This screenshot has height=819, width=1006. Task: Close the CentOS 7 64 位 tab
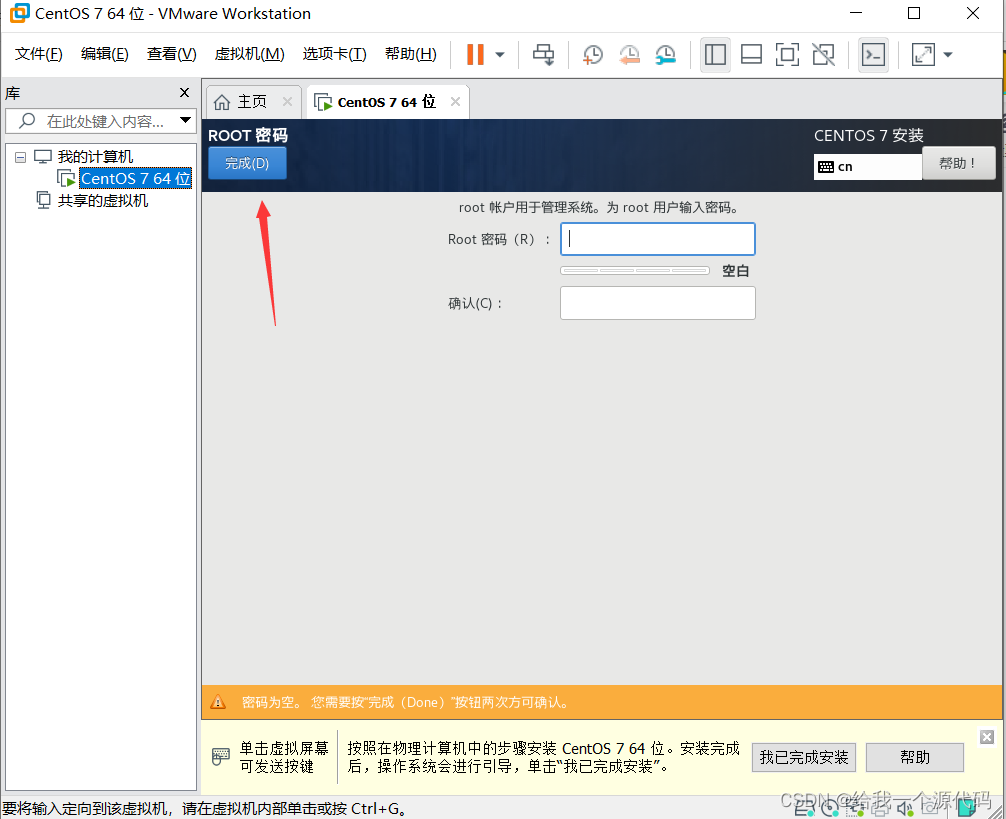455,101
